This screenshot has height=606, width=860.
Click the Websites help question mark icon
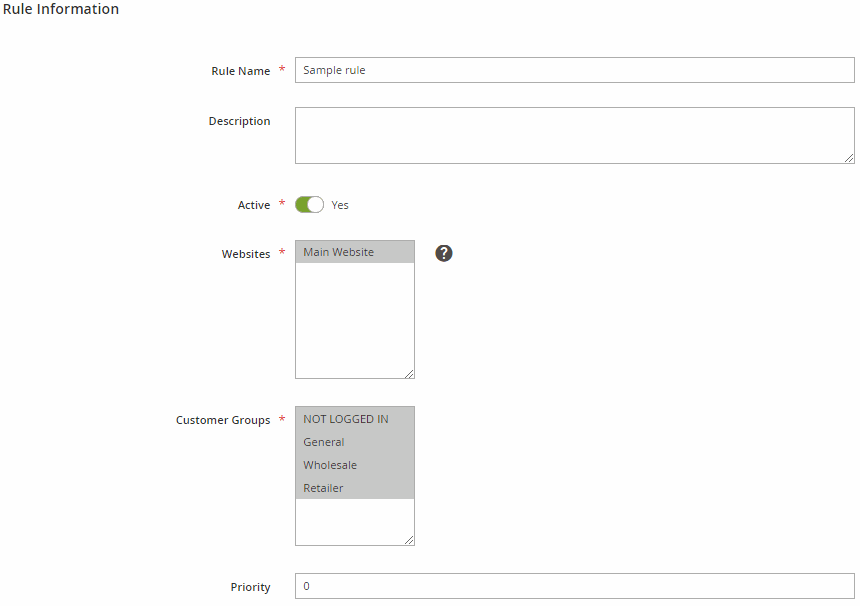point(444,253)
